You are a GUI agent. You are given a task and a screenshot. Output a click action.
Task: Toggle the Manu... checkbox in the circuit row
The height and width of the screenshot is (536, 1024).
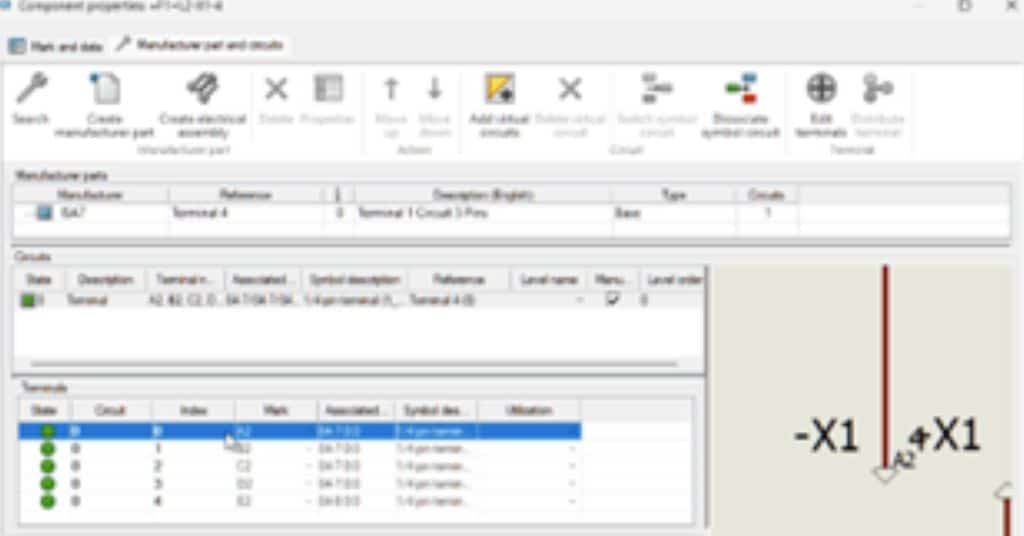[x=612, y=299]
